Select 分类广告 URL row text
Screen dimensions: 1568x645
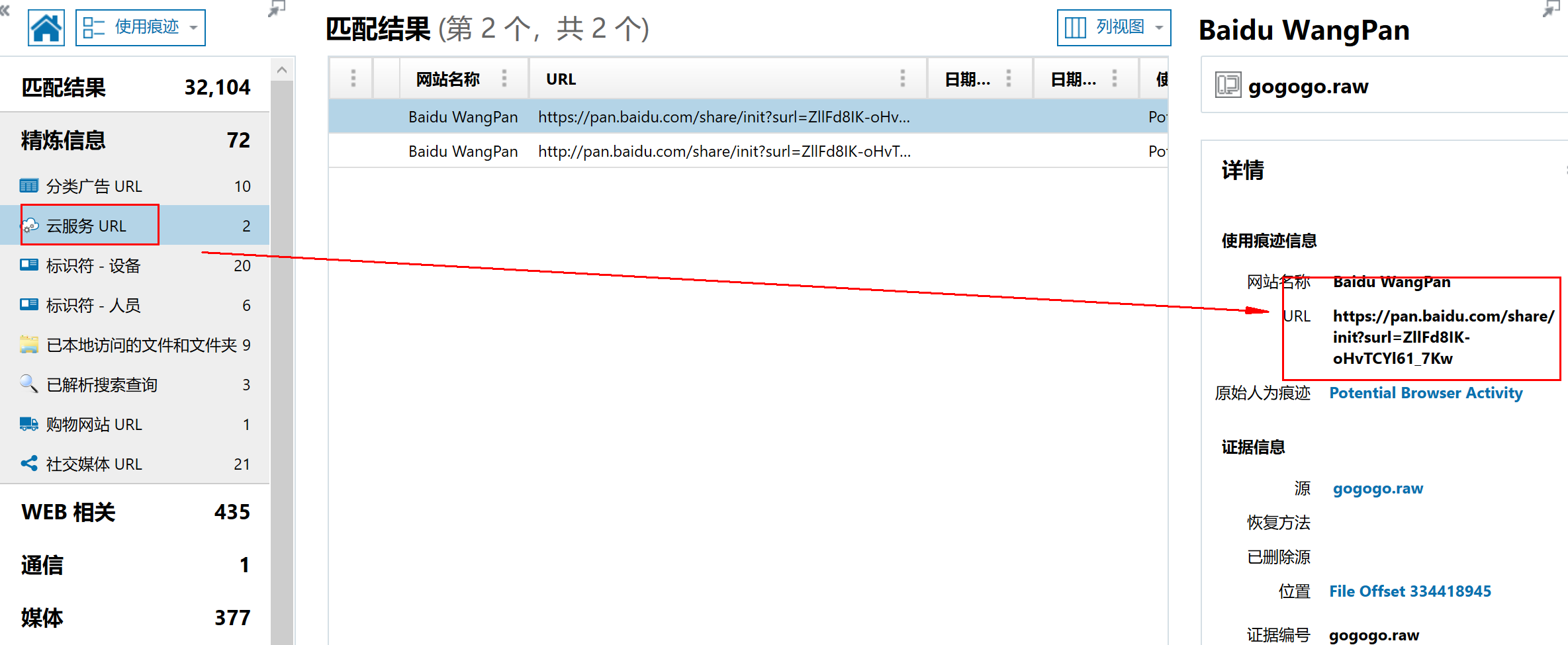[x=94, y=187]
